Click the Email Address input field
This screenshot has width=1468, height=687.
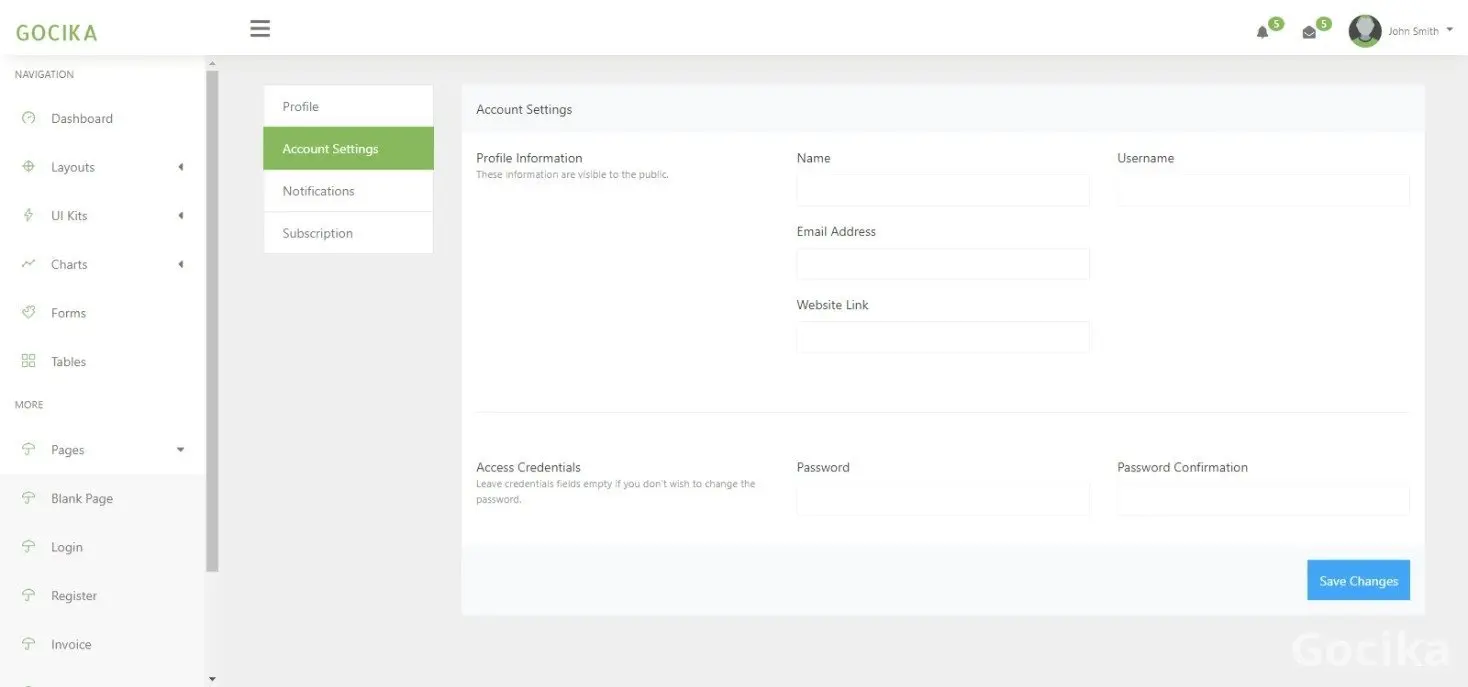click(x=942, y=264)
